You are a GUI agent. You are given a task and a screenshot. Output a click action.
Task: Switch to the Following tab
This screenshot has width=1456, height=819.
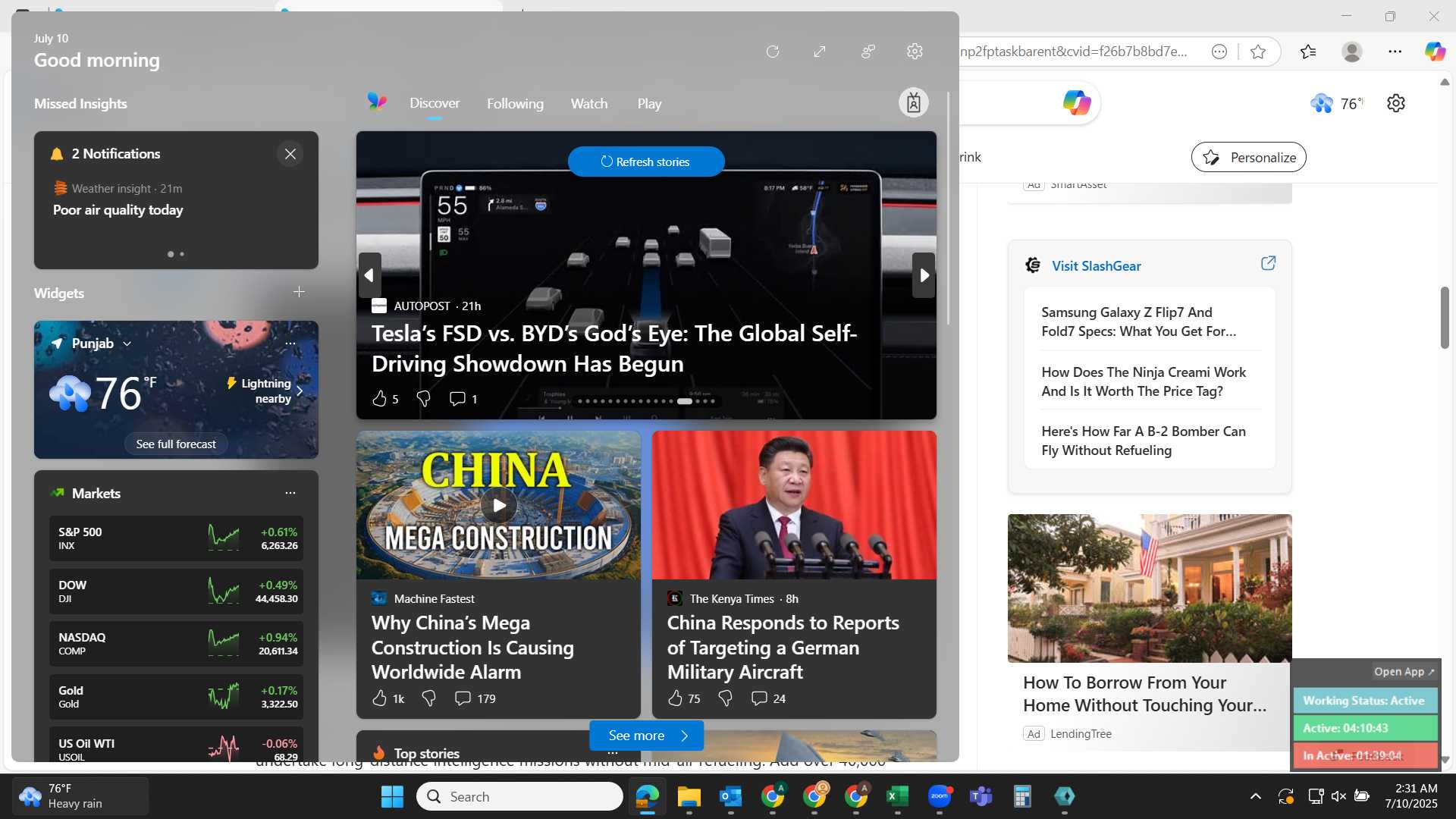[x=515, y=104]
